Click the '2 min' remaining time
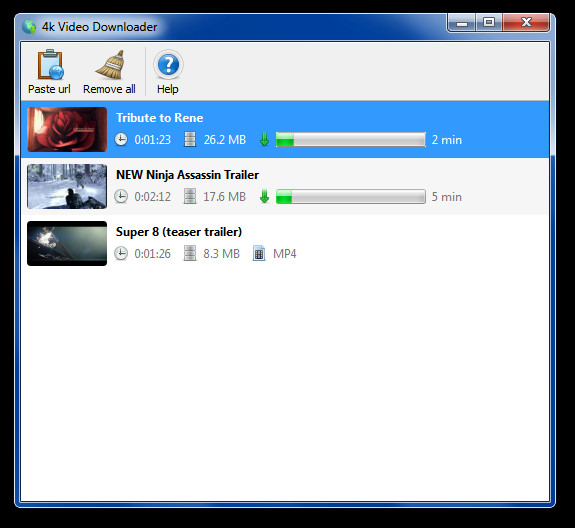Image resolution: width=575 pixels, height=528 pixels. [447, 140]
